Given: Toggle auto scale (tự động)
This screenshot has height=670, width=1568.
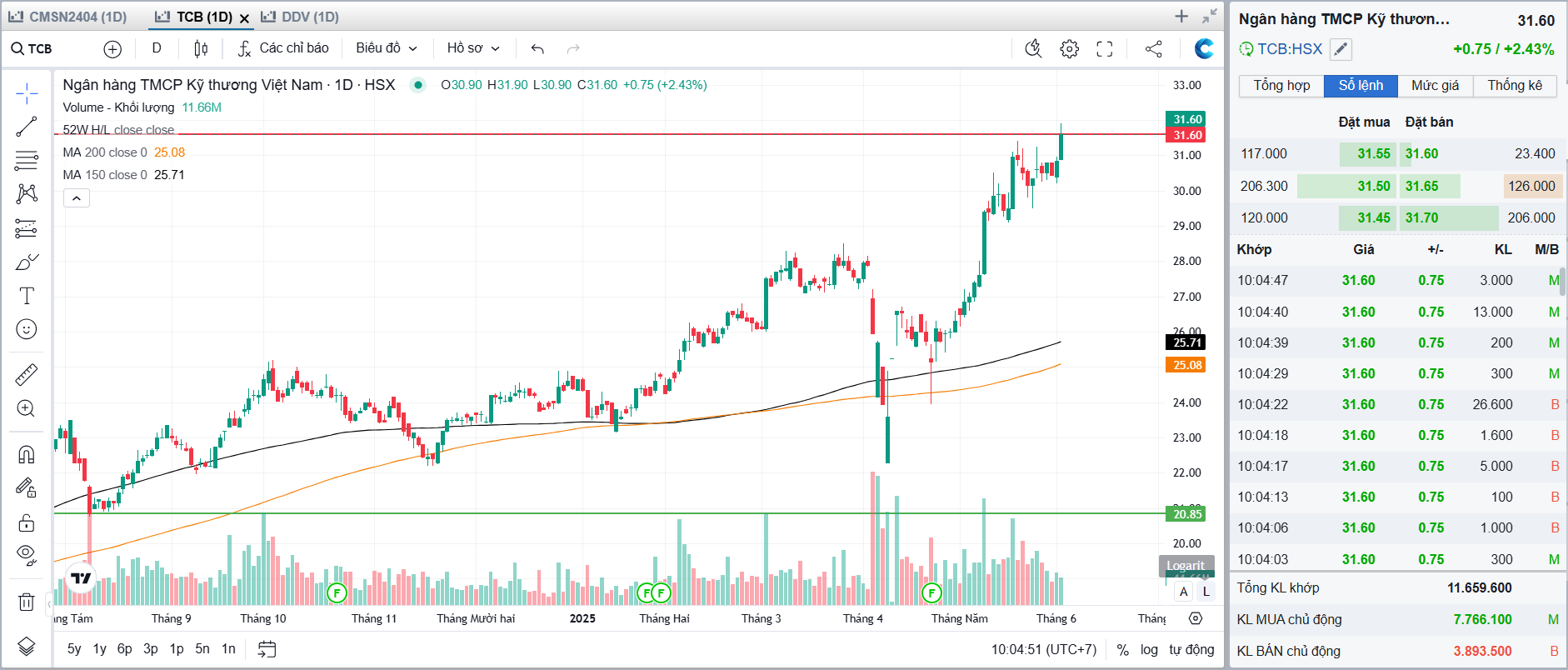Looking at the screenshot, I should coord(1191,649).
